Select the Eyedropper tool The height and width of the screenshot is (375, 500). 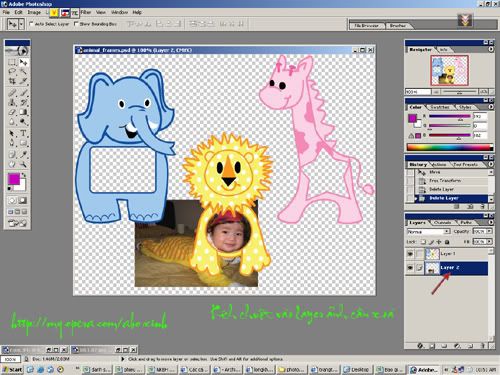click(23, 154)
